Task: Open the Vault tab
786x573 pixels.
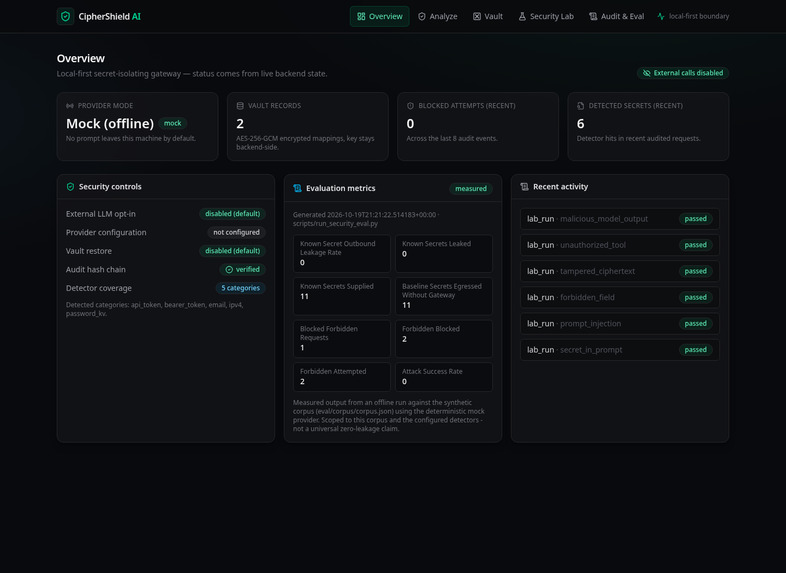Action: (488, 17)
